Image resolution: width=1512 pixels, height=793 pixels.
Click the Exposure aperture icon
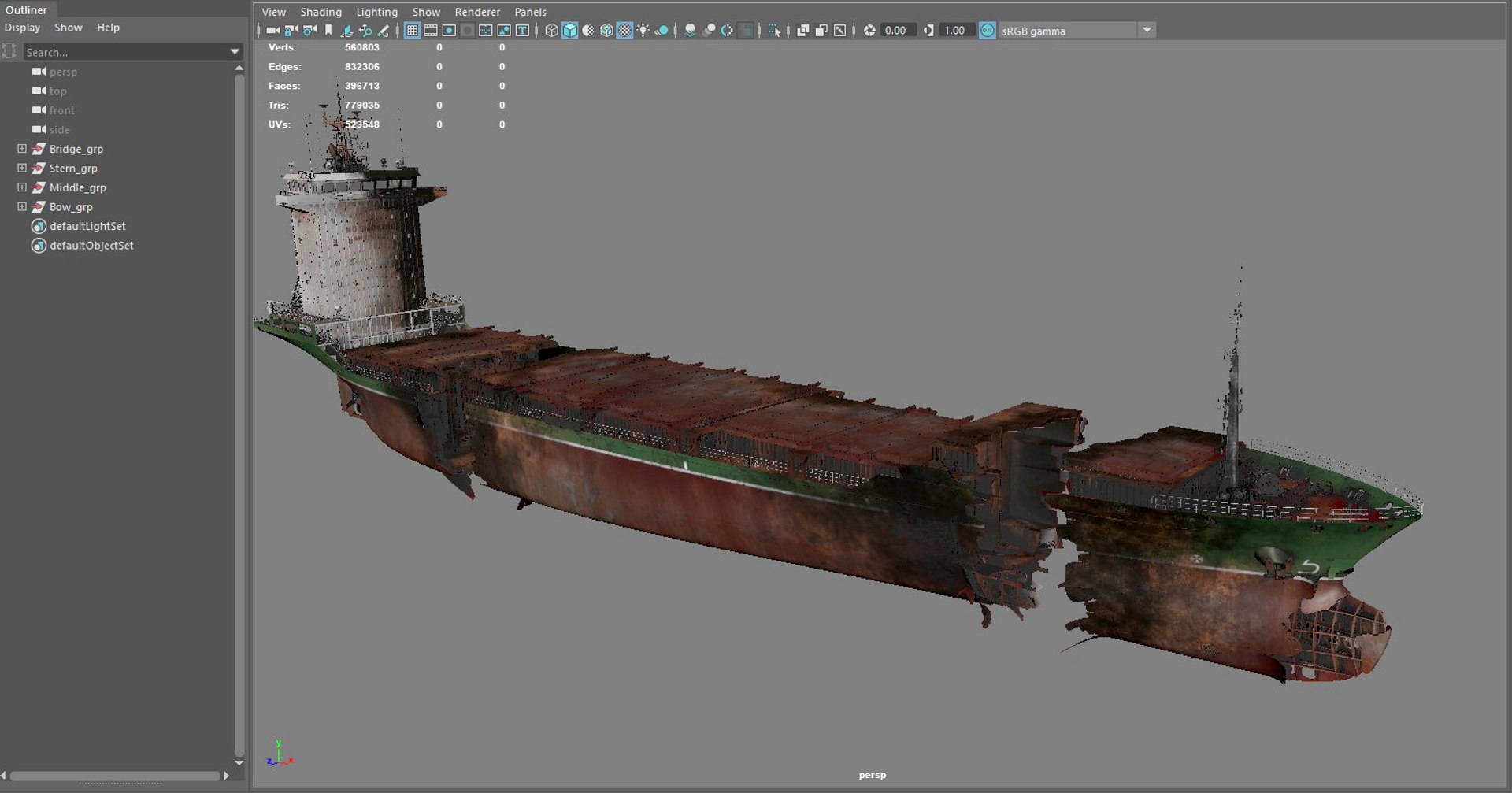[869, 30]
